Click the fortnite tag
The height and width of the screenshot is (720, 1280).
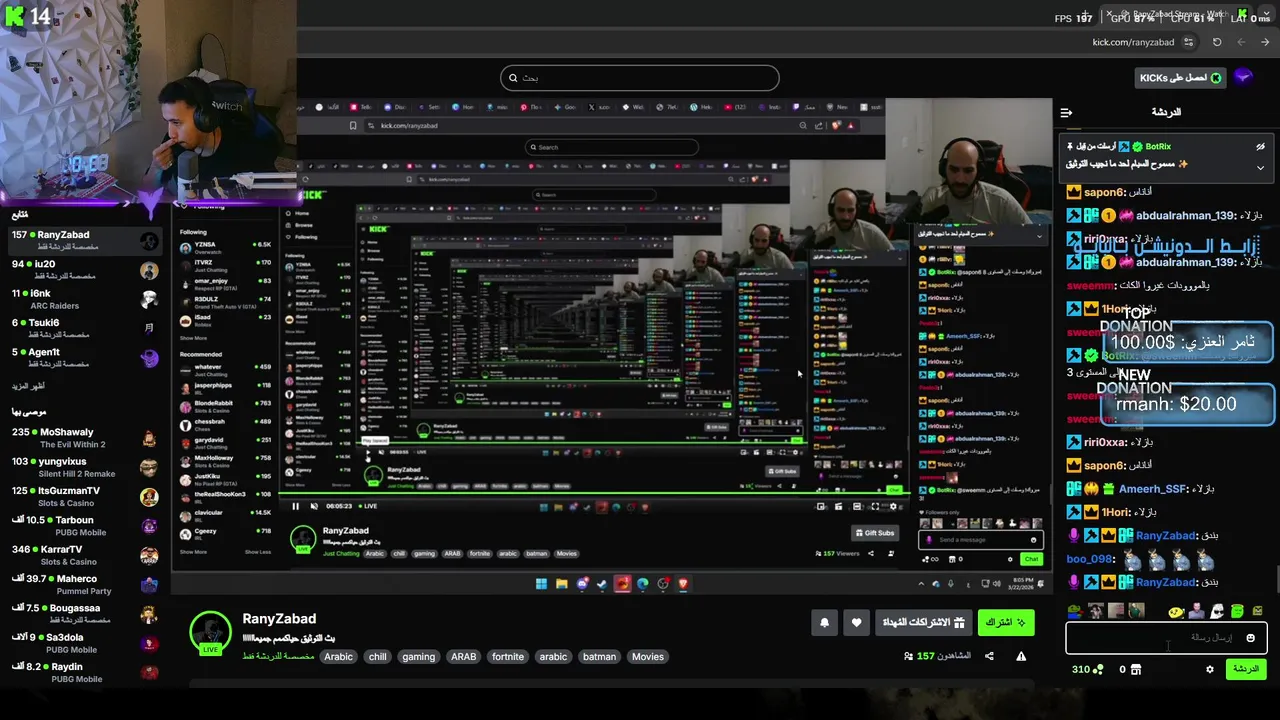click(x=507, y=657)
